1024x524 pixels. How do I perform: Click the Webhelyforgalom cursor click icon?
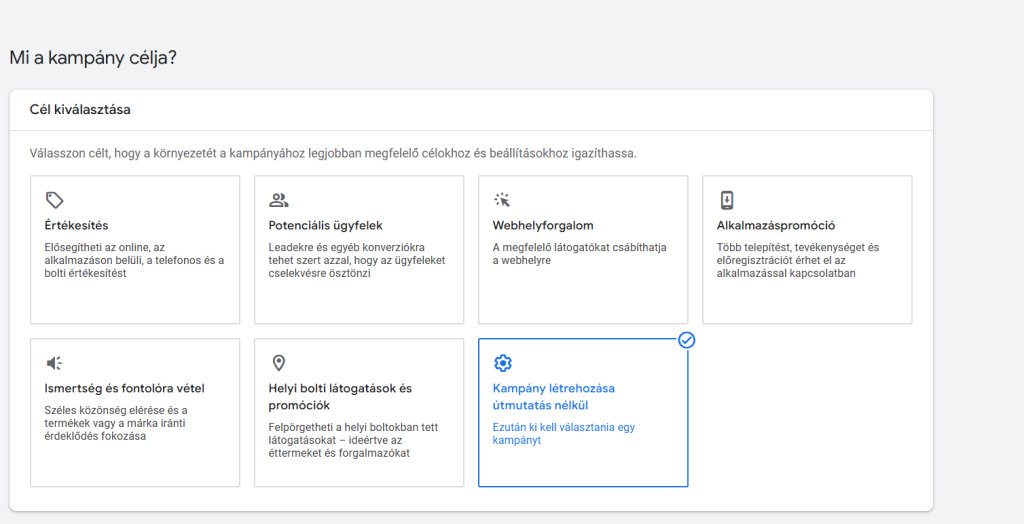tap(502, 200)
